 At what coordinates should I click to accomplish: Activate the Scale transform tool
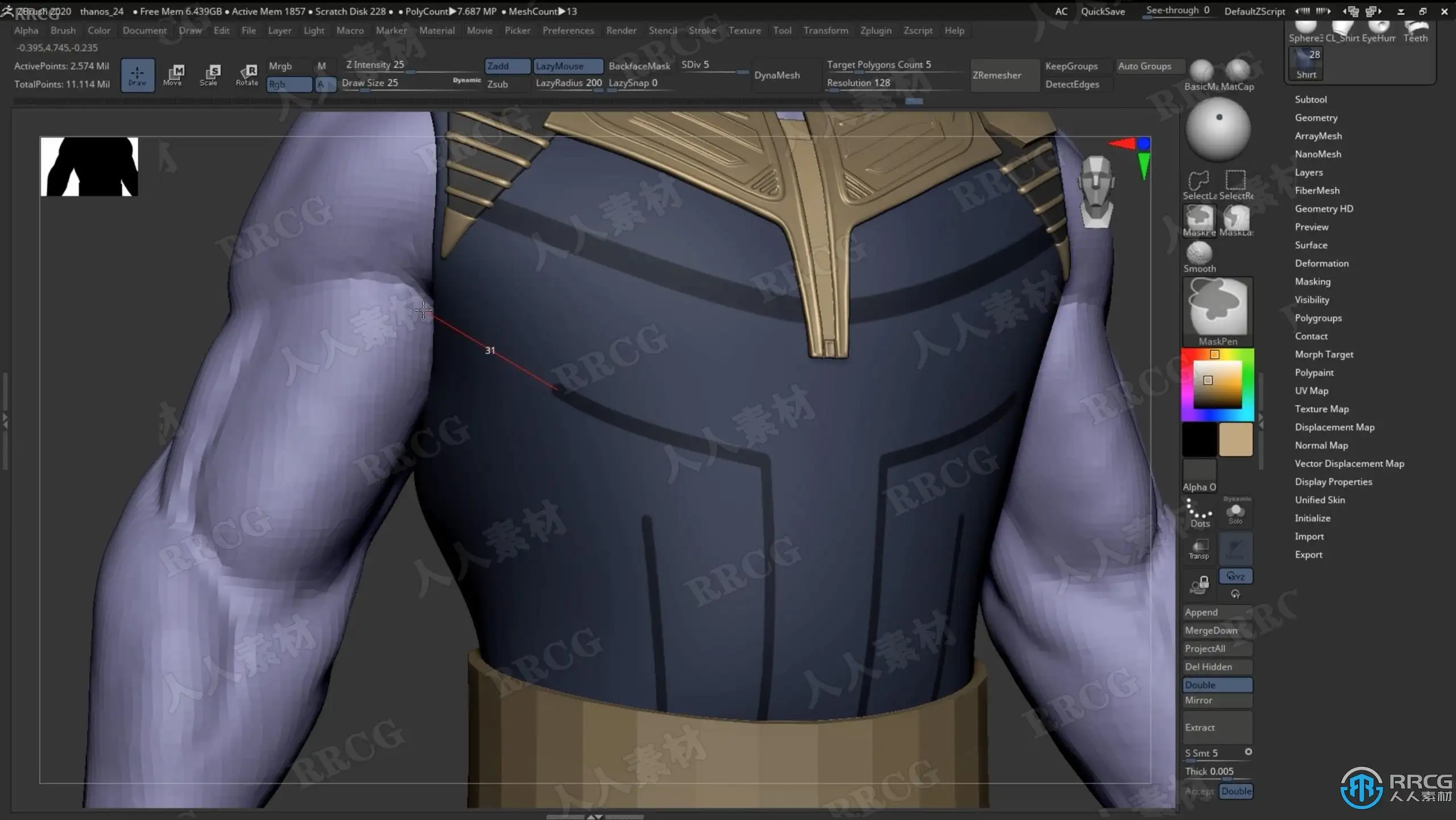(x=209, y=74)
